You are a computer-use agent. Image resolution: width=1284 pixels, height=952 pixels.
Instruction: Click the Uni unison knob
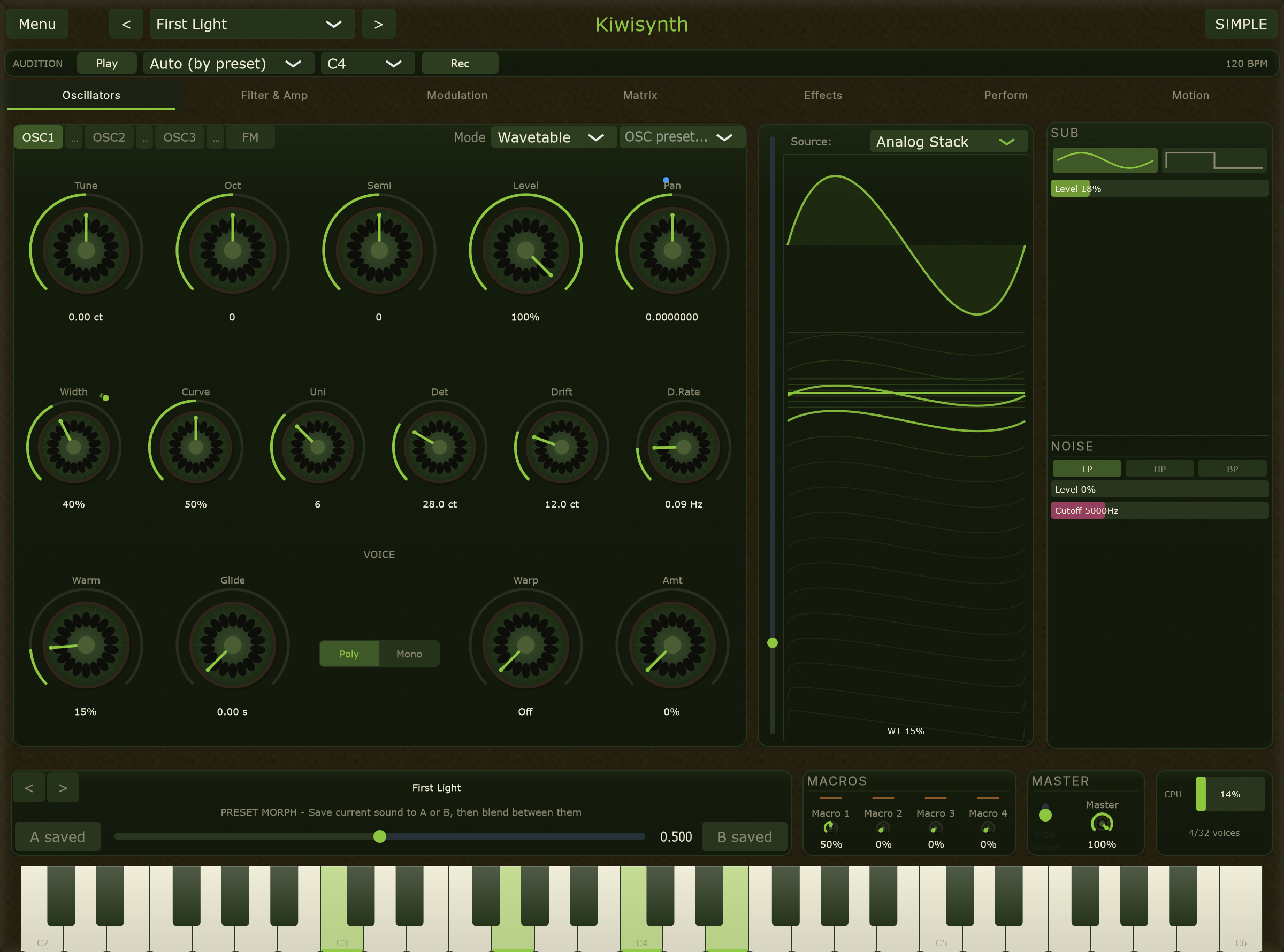click(x=318, y=447)
